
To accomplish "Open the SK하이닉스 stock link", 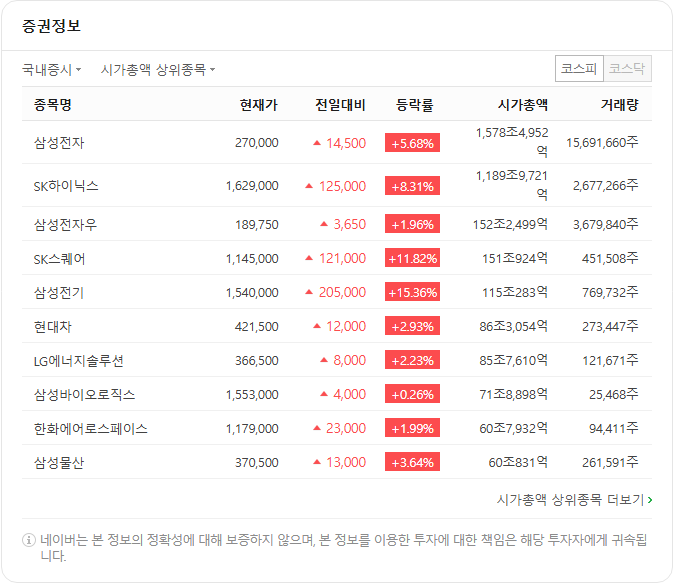I will pos(66,185).
